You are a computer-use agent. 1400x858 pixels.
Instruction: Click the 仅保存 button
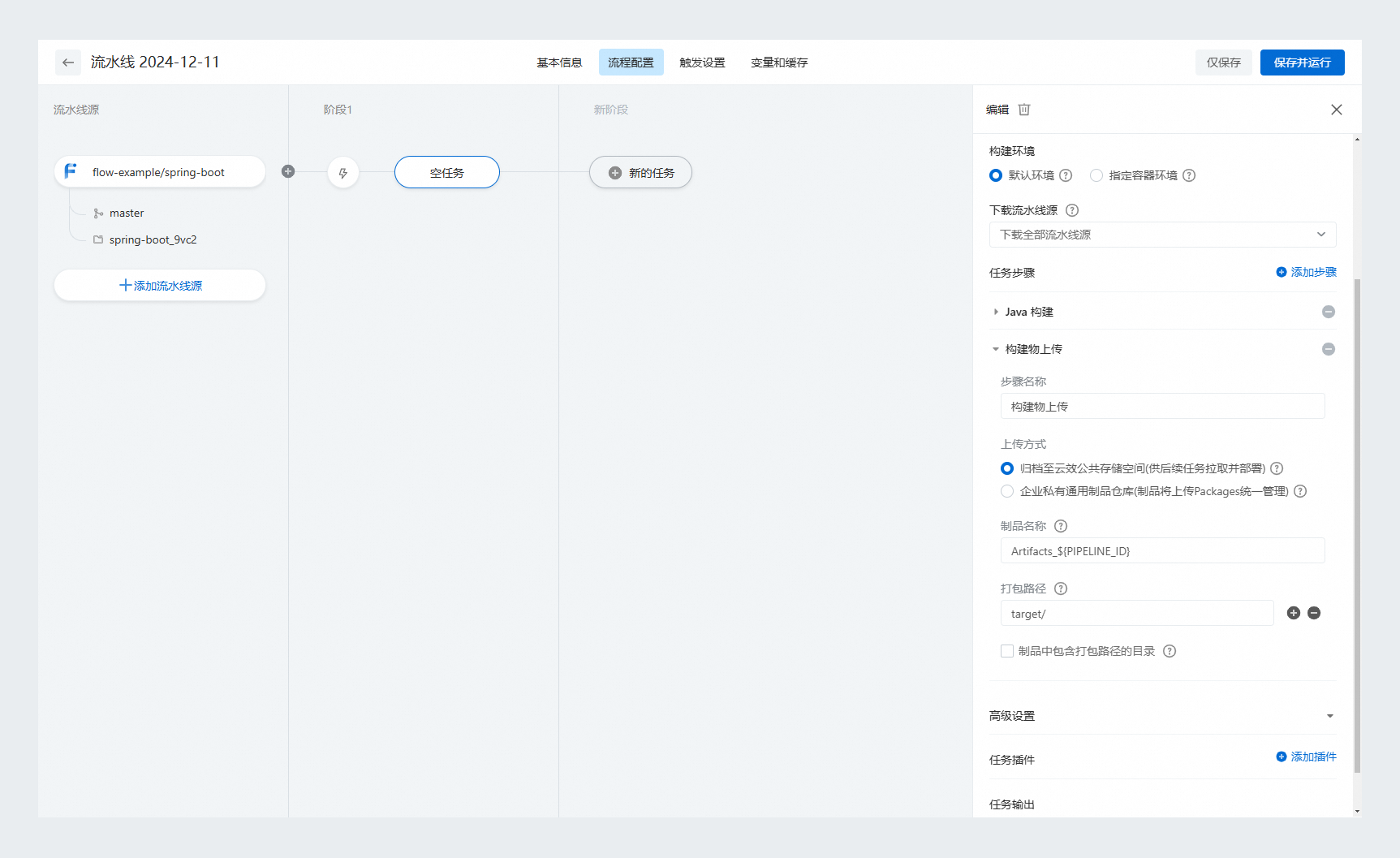[x=1223, y=63]
